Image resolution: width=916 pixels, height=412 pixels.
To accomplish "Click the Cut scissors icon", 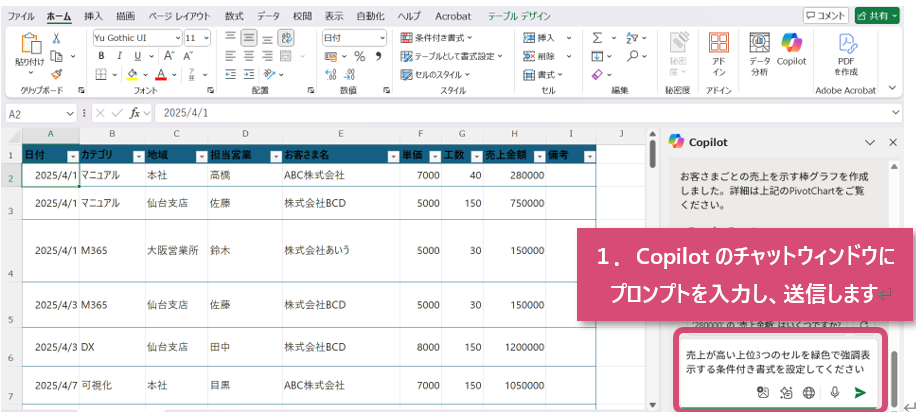I will pos(57,39).
